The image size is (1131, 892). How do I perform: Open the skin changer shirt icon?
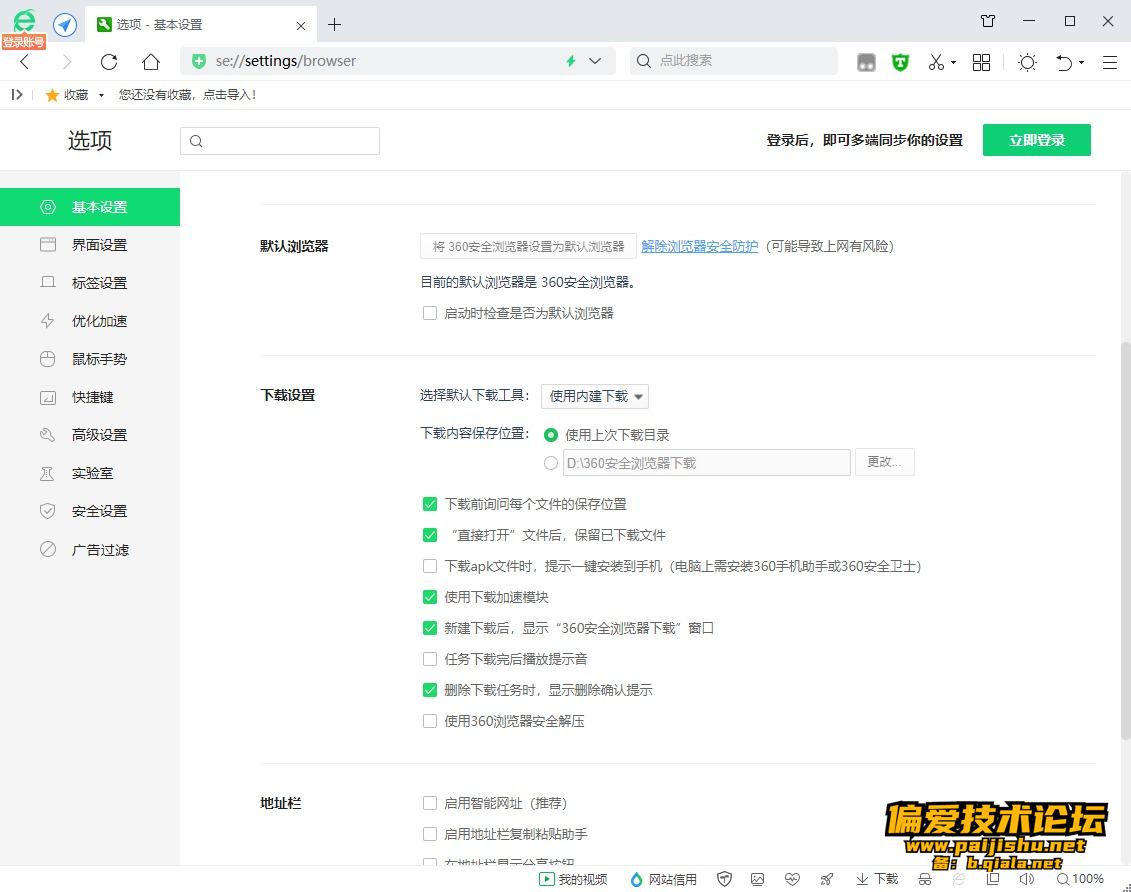tap(987, 22)
